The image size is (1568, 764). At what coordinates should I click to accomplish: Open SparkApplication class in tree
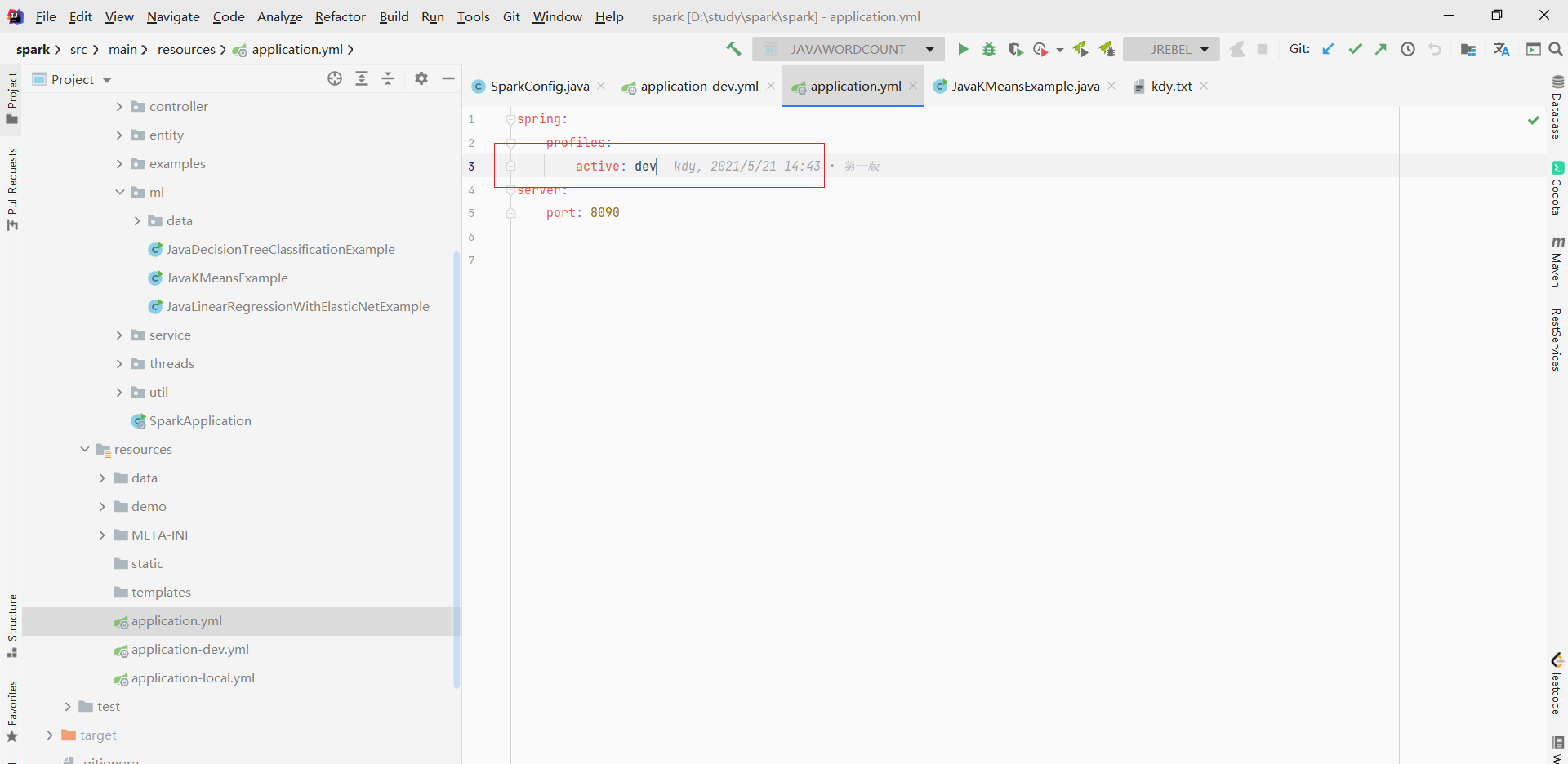200,421
